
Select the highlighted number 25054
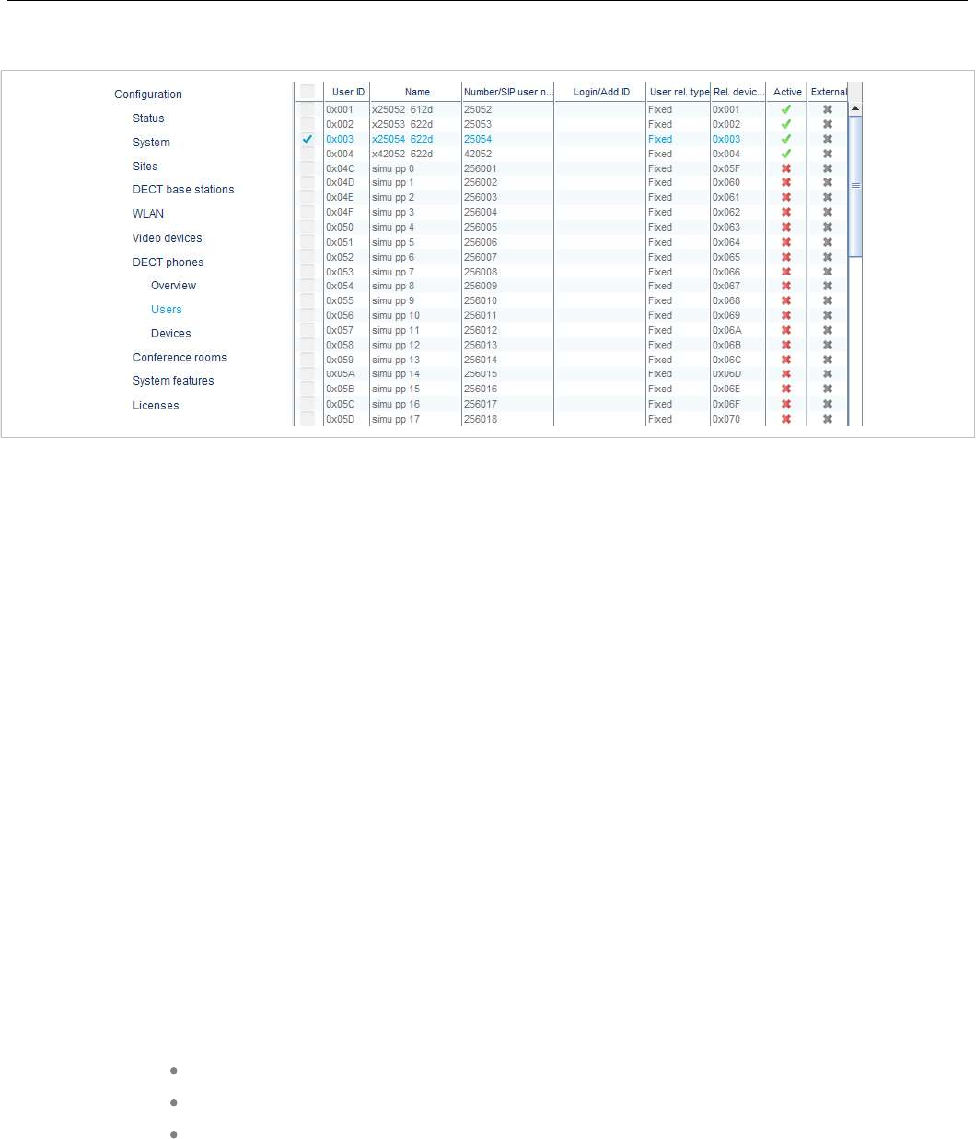tap(478, 139)
